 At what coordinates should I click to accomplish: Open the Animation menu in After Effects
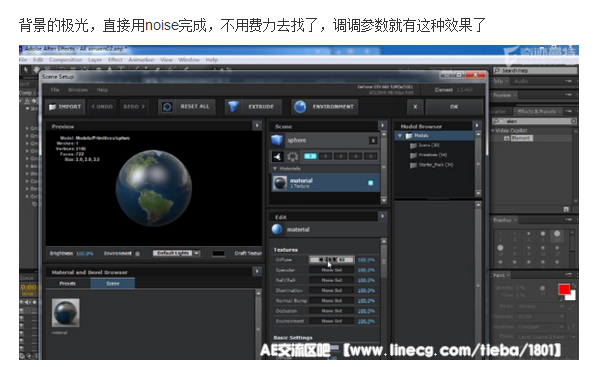141,60
